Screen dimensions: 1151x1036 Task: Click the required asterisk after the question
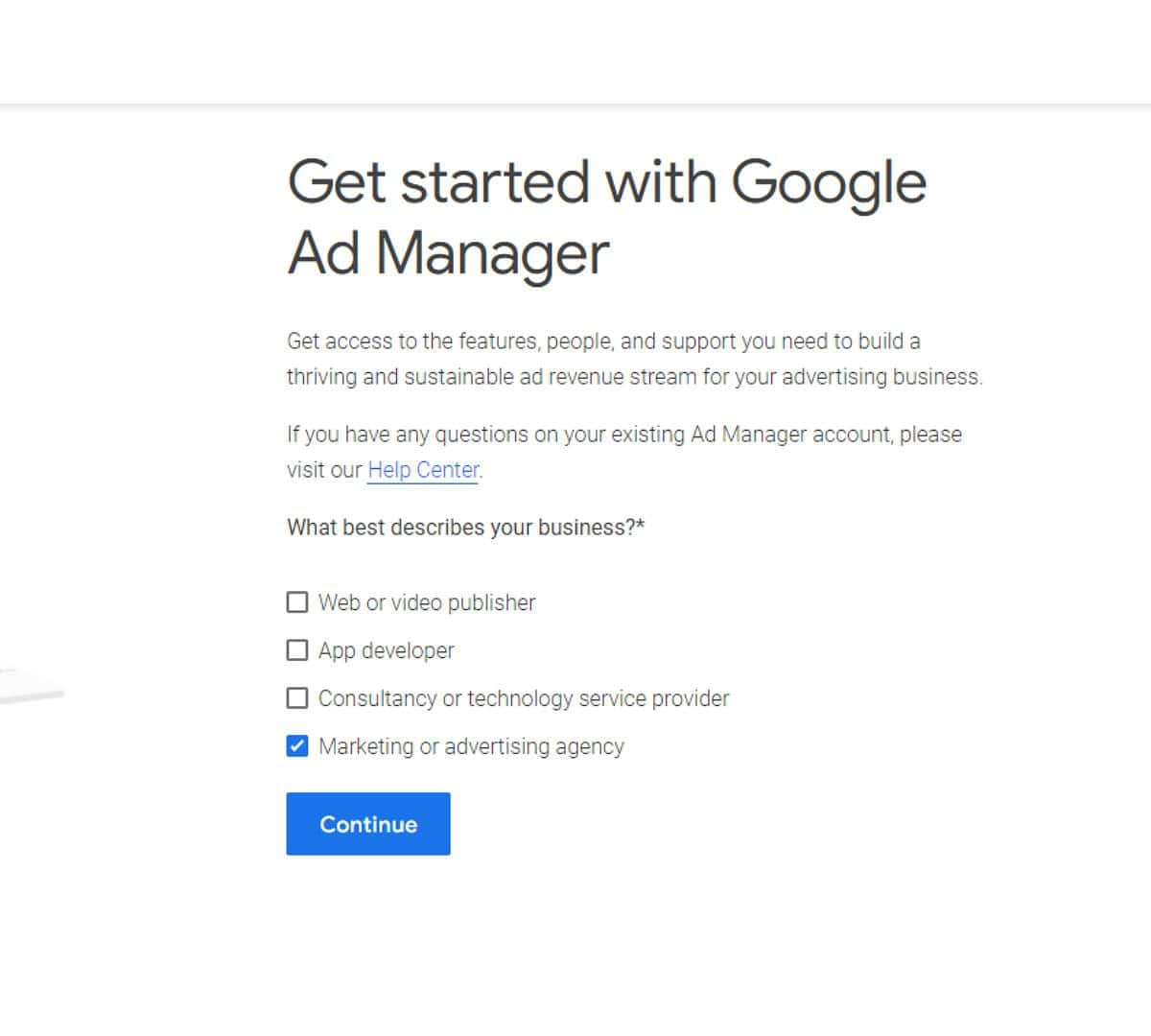pyautogui.click(x=641, y=527)
